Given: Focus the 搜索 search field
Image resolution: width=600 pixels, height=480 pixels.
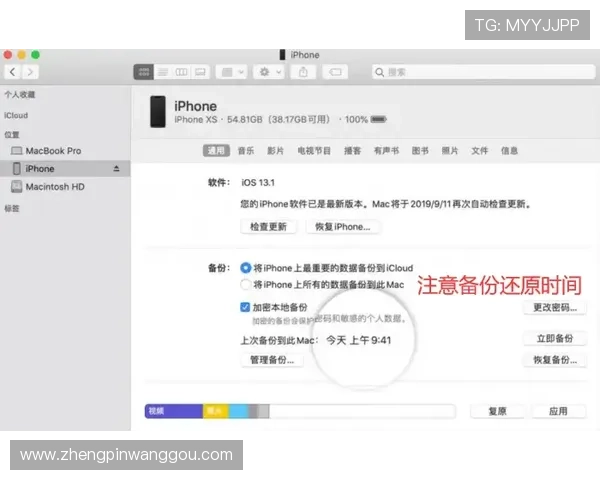Looking at the screenshot, I should point(484,72).
